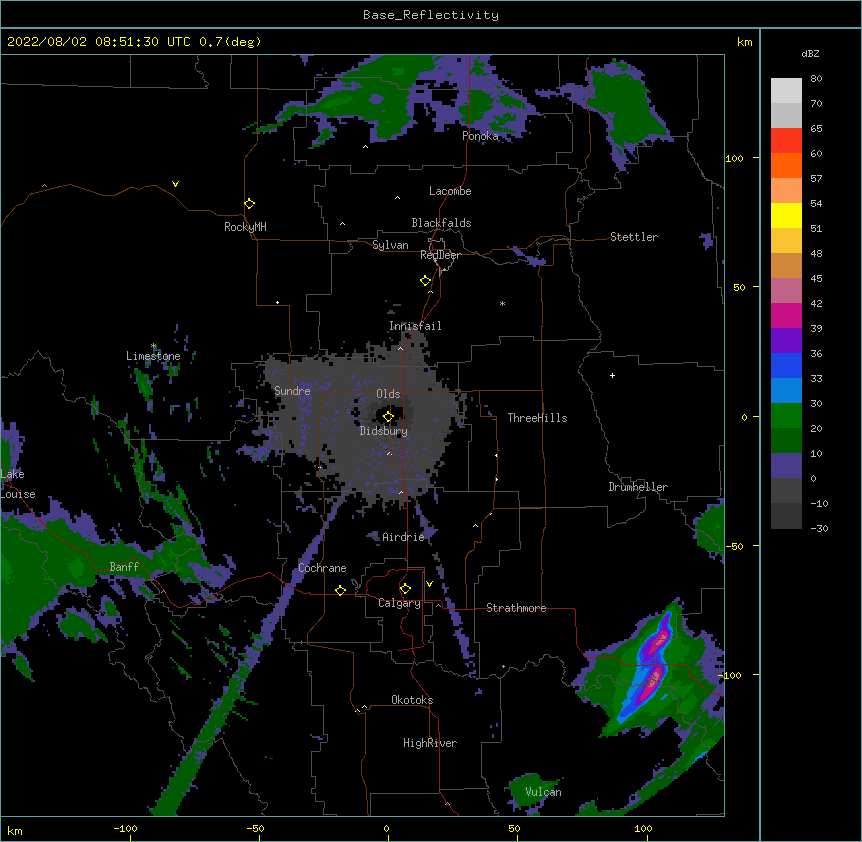Pick the bright yellow swatch between 54 and 51
Viewport: 862px width, 842px height.
[x=786, y=215]
